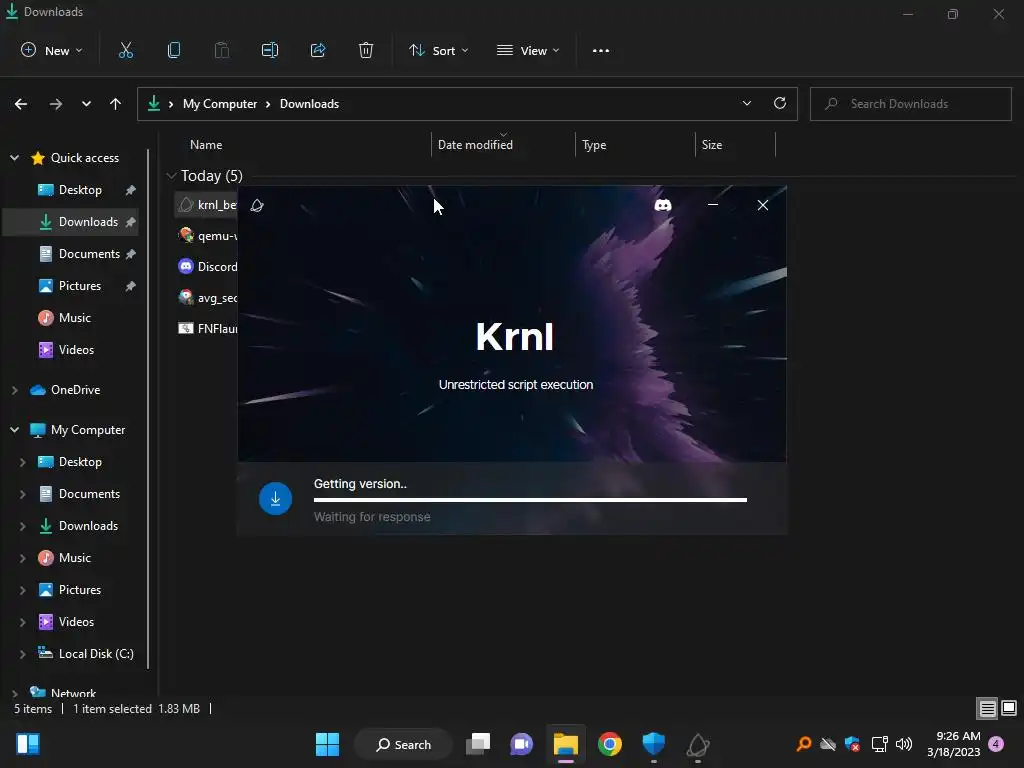Screen dimensions: 1024x768
Task: Expand Local Disk (C:) node
Action: click(x=23, y=654)
